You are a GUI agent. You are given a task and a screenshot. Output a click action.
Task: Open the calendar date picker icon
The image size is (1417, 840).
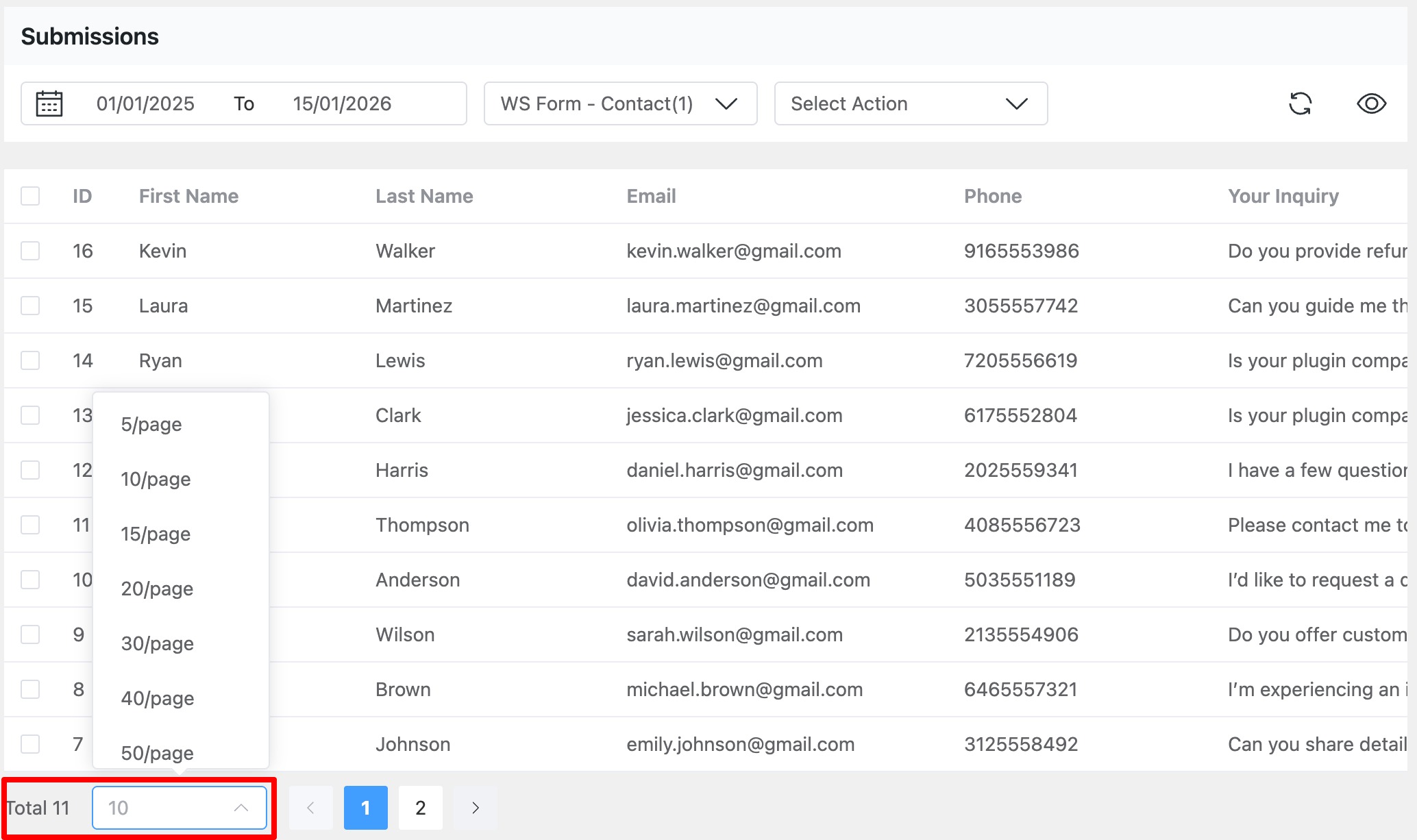click(49, 103)
